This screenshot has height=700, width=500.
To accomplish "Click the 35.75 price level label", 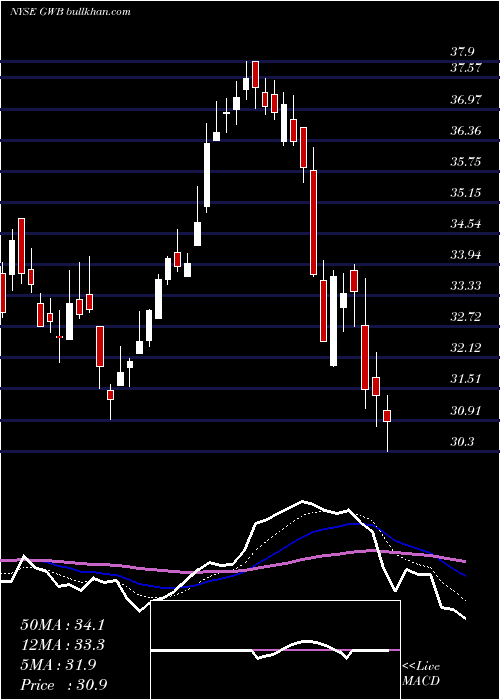I will click(x=466, y=162).
